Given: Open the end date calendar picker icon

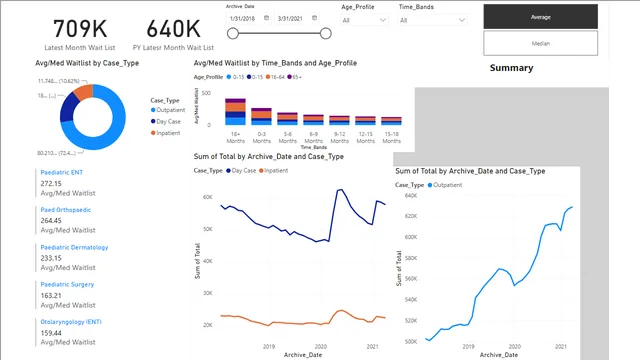Looking at the screenshot, I should click(314, 18).
